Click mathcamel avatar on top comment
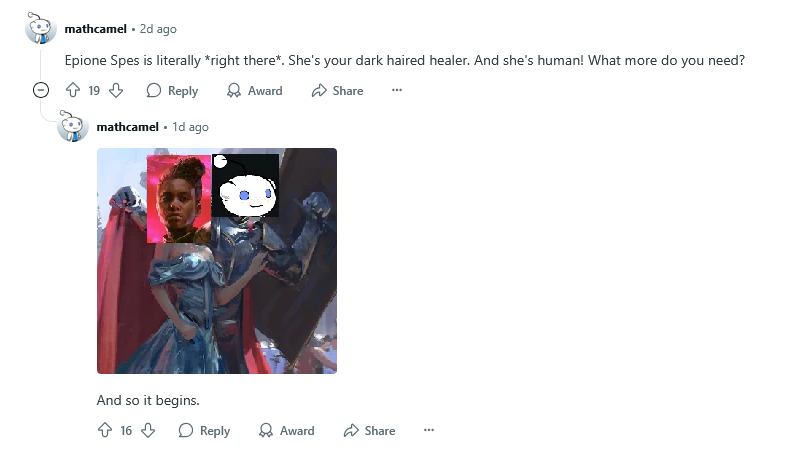Image resolution: width=795 pixels, height=461 pixels. (41, 28)
